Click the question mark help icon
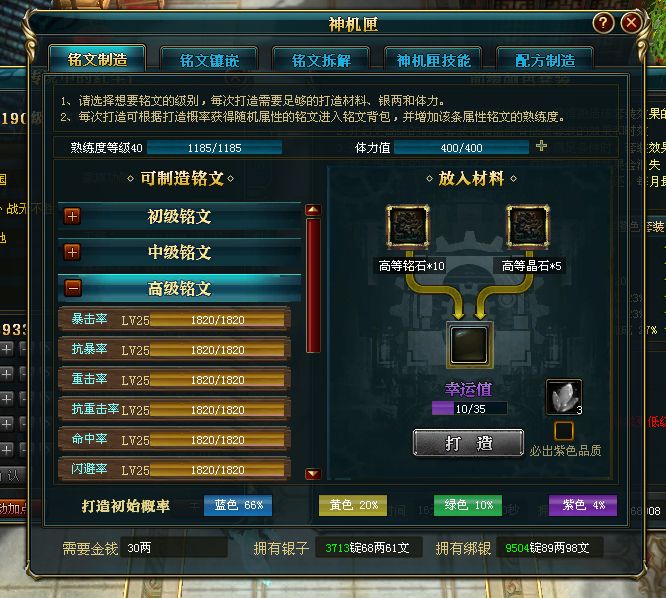666x598 pixels. pyautogui.click(x=603, y=23)
